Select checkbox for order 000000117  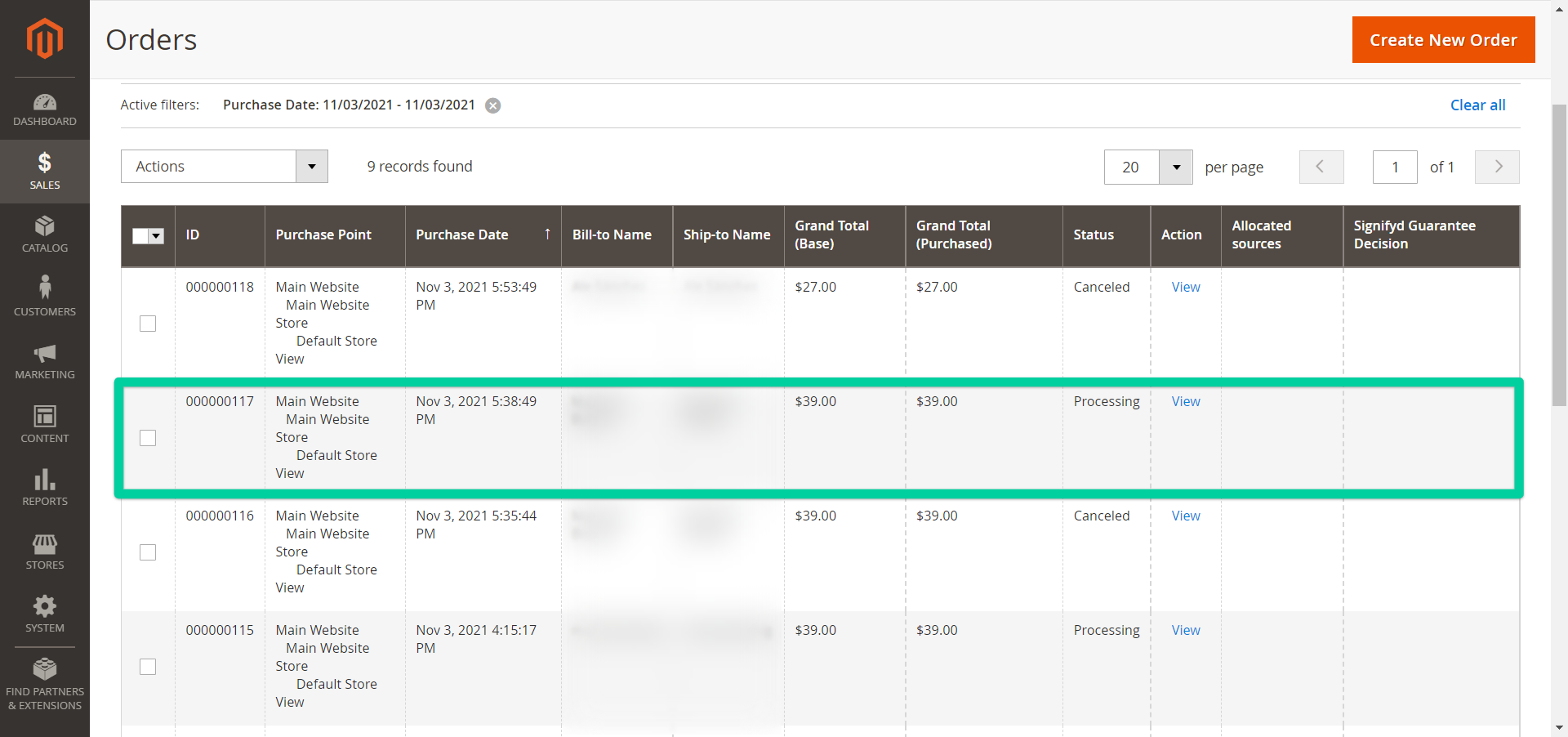point(148,438)
